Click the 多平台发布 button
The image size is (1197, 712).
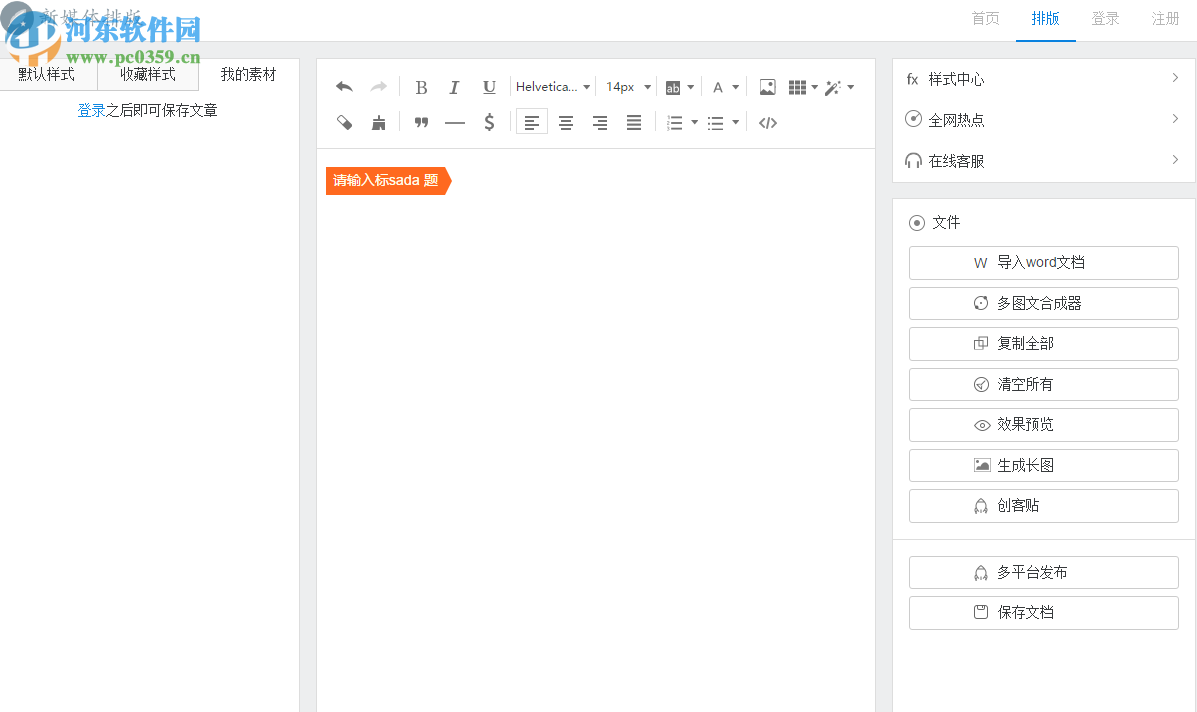[1044, 572]
